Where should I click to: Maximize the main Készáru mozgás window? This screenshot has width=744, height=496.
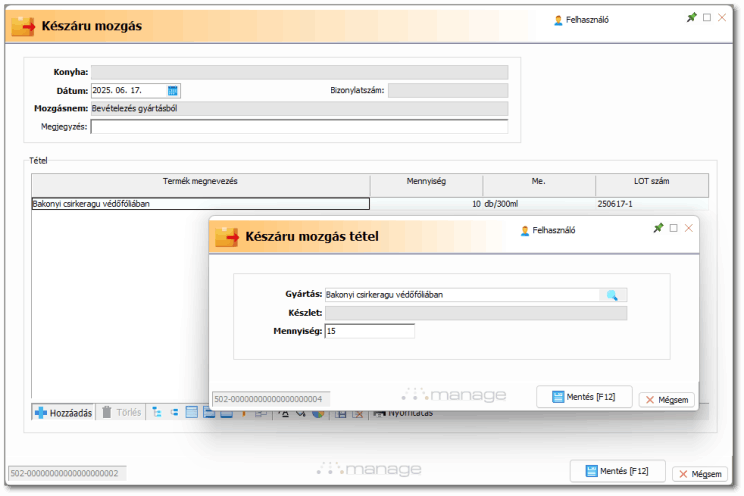click(707, 18)
